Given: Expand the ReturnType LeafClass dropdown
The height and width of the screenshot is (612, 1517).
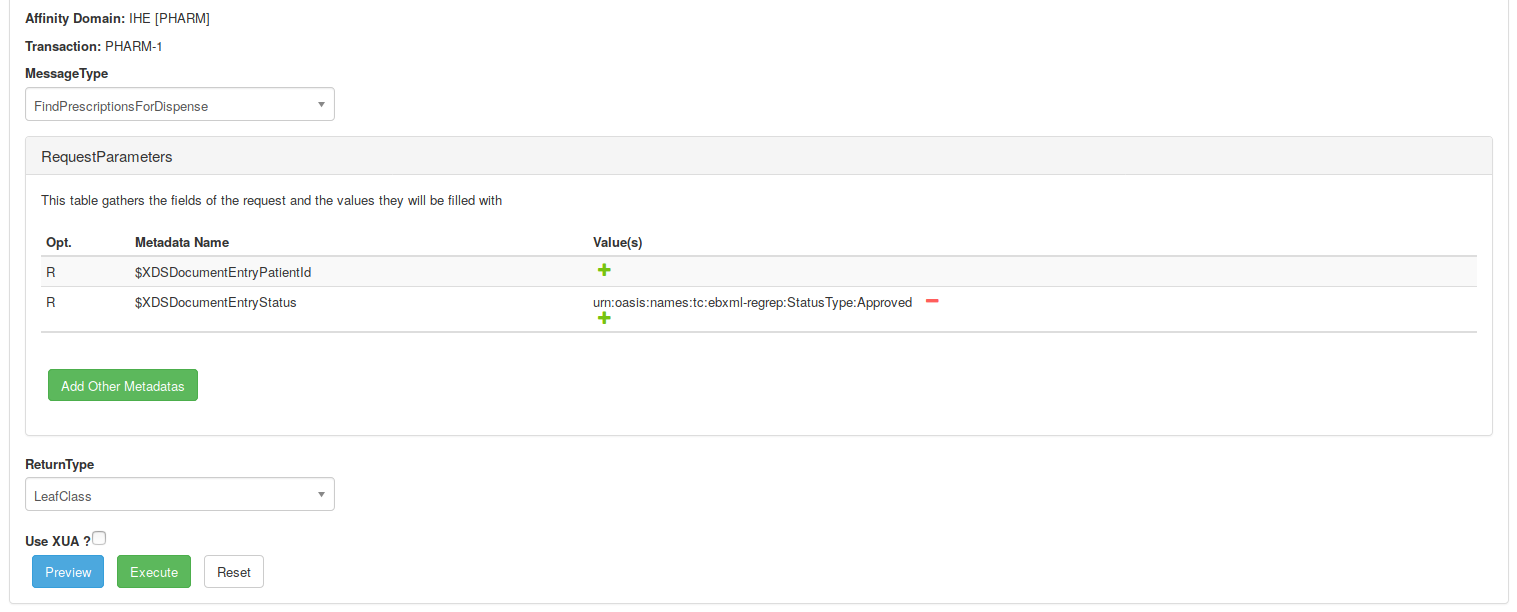Looking at the screenshot, I should tap(180, 495).
